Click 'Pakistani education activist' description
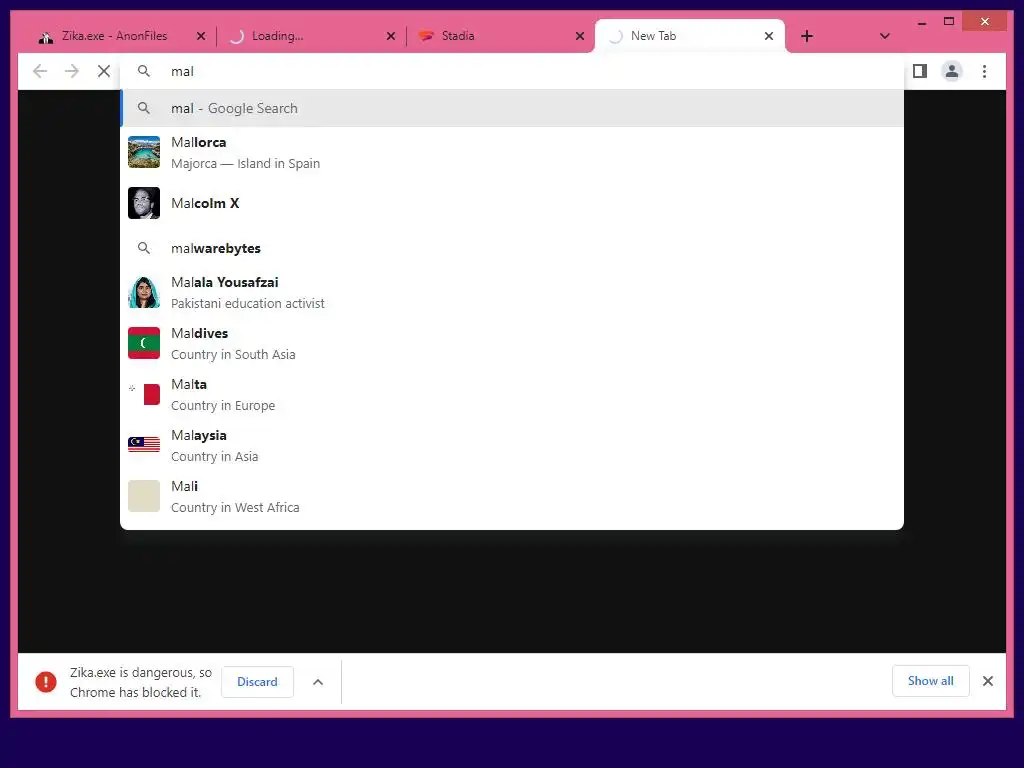This screenshot has width=1024, height=768. (248, 304)
